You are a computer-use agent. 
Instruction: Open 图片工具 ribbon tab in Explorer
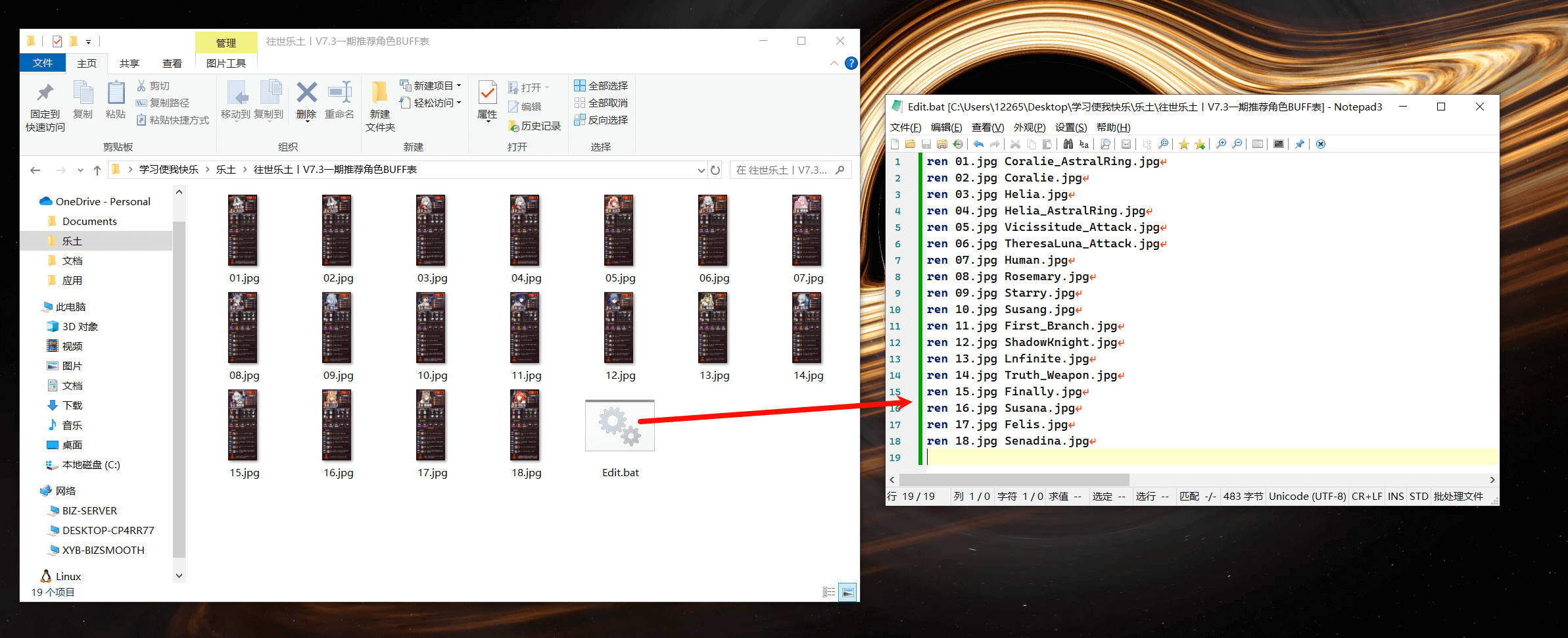tap(226, 63)
